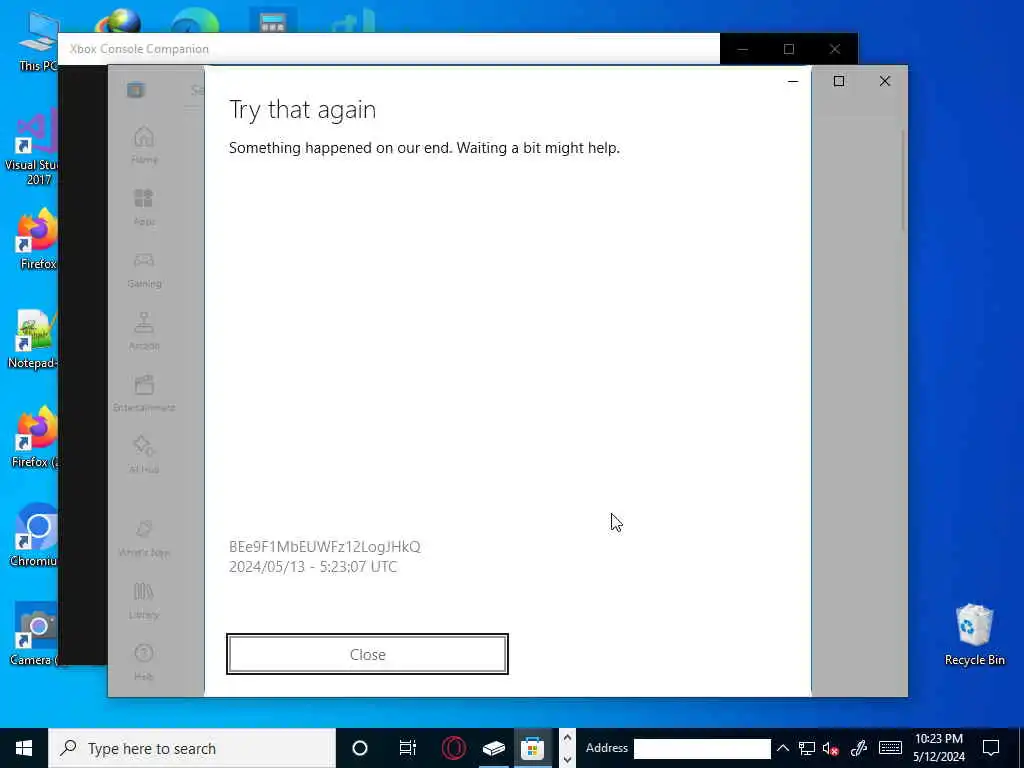Focus the taskbar Address input field
Screen dimensions: 1024x768
(x=702, y=748)
